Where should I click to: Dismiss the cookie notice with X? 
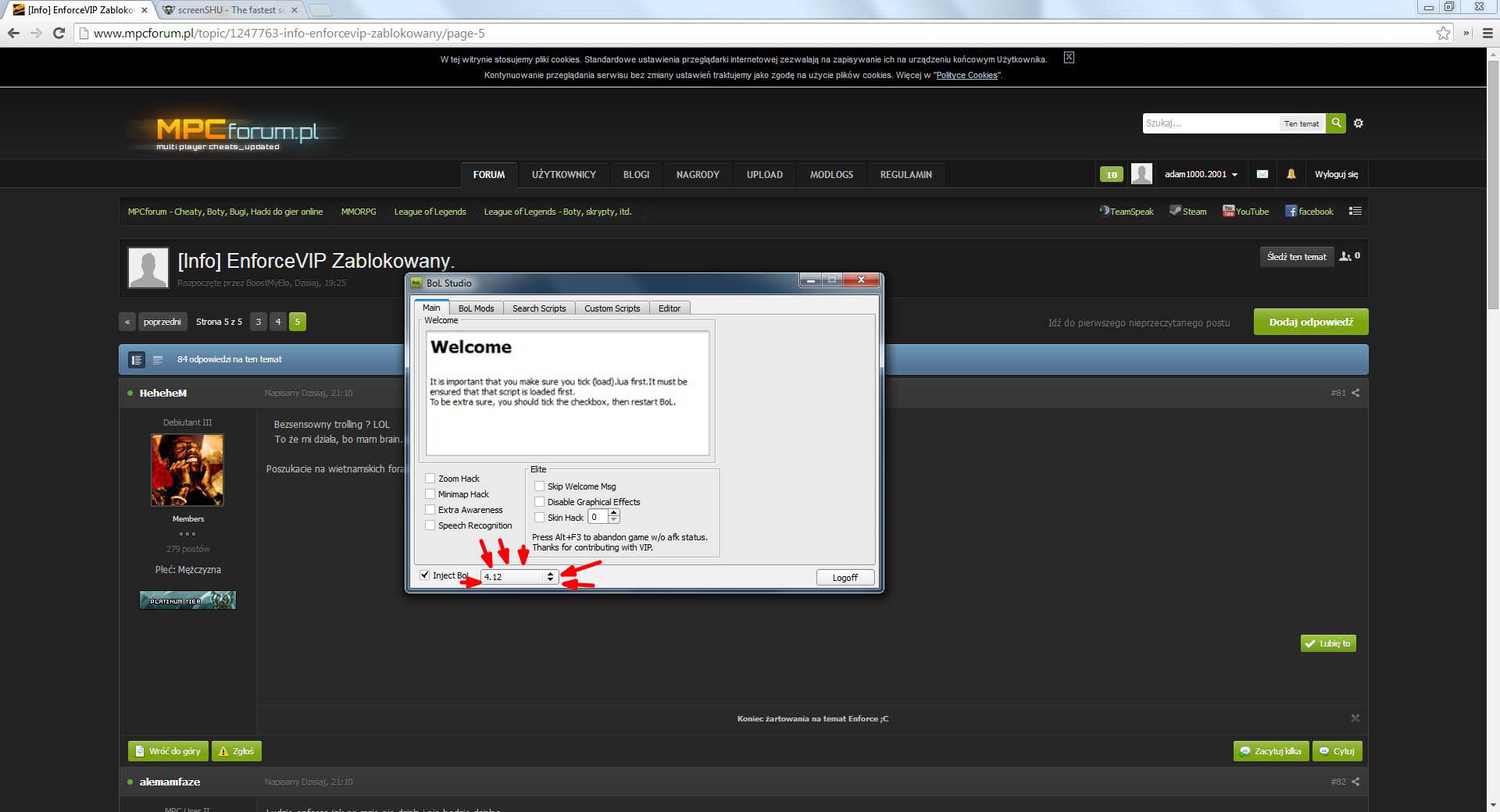tap(1069, 57)
